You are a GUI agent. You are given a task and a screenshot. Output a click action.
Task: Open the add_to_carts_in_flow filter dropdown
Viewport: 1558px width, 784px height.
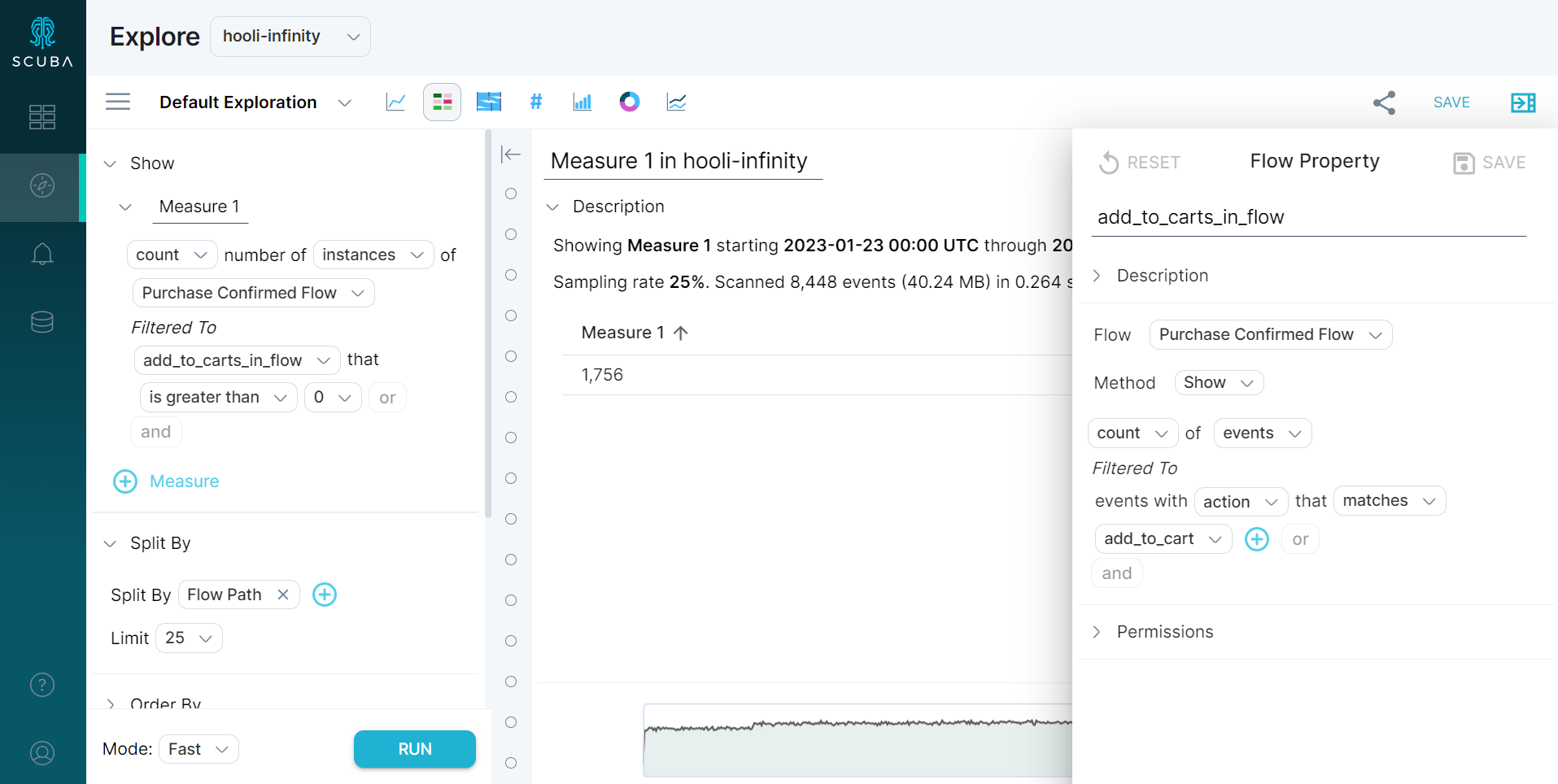[x=237, y=359]
